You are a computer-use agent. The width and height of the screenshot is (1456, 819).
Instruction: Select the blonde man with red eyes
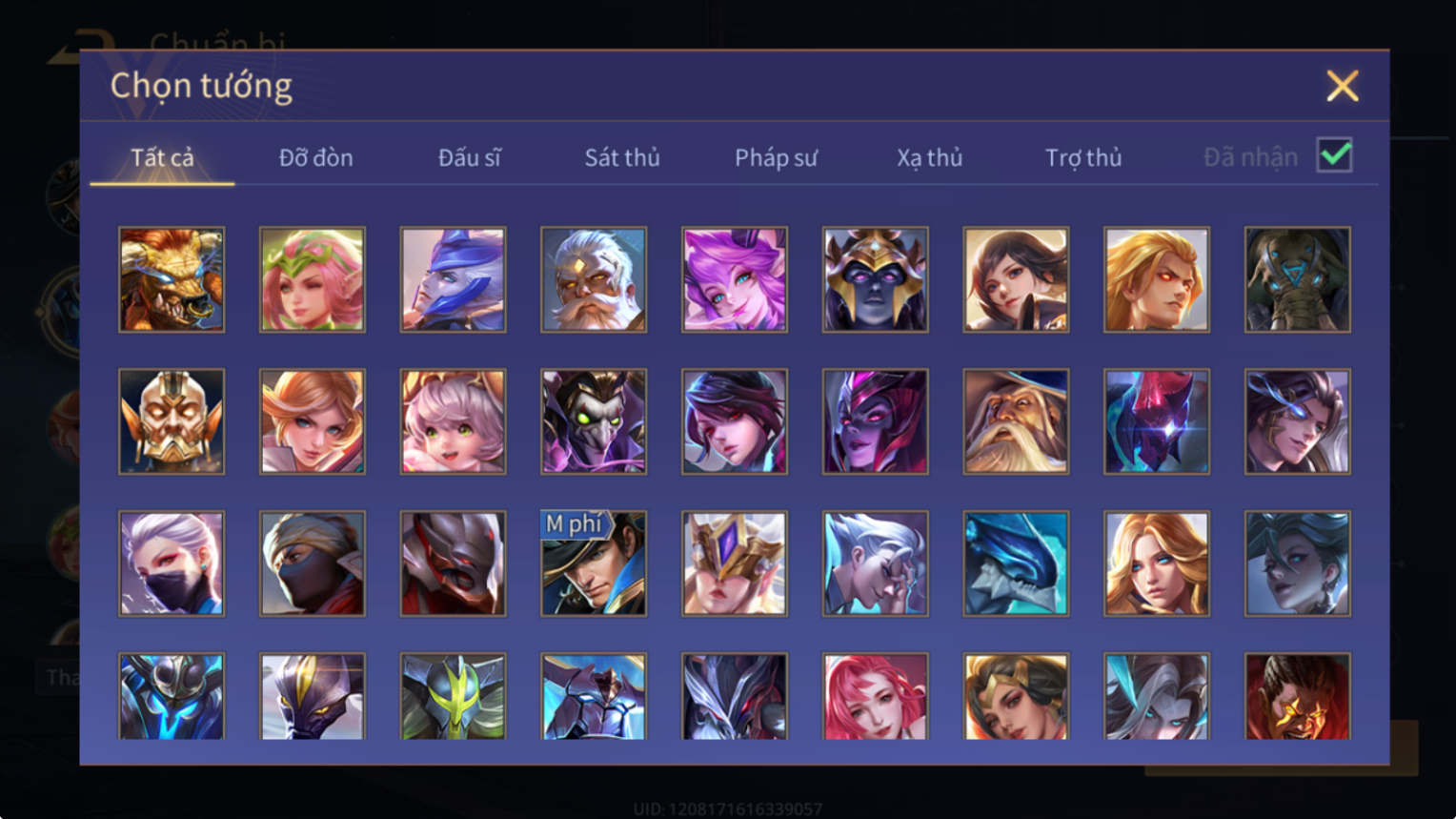click(1157, 279)
